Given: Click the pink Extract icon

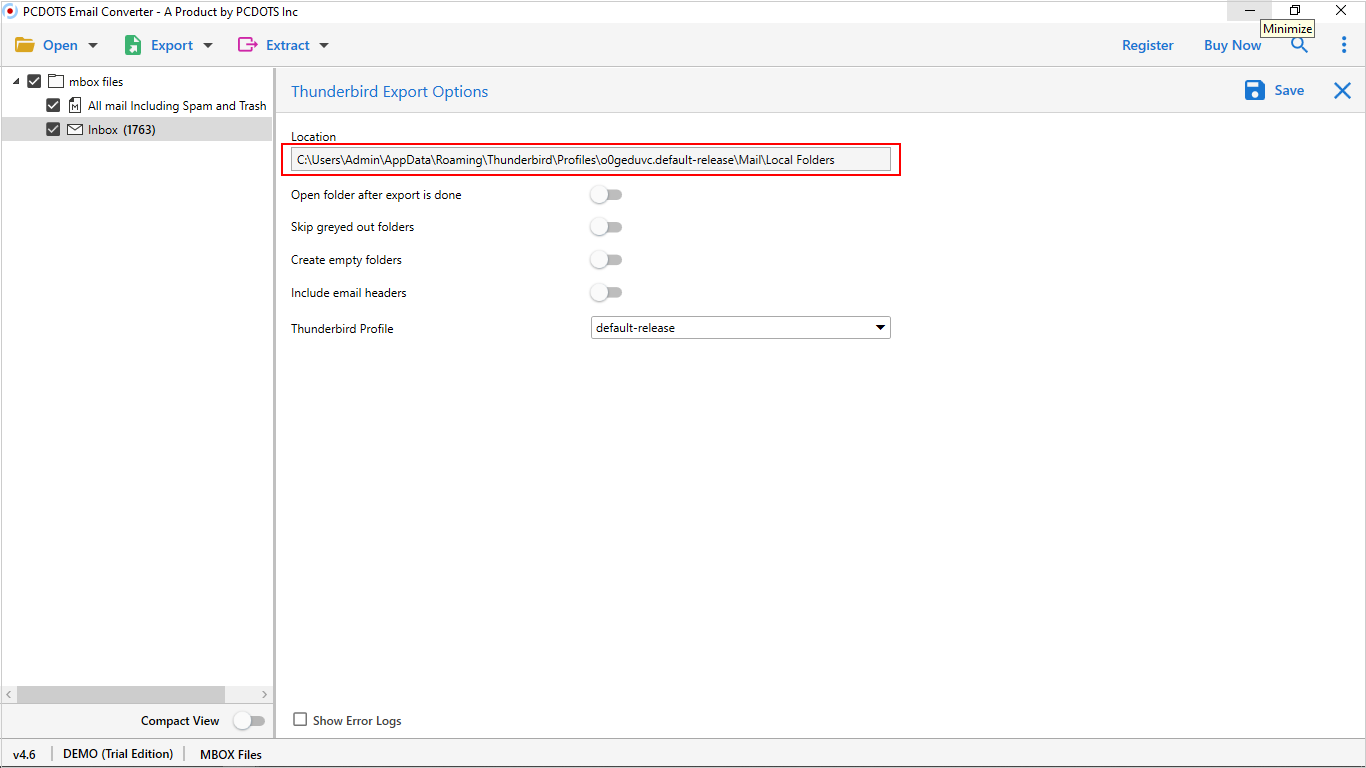Looking at the screenshot, I should click(x=247, y=45).
